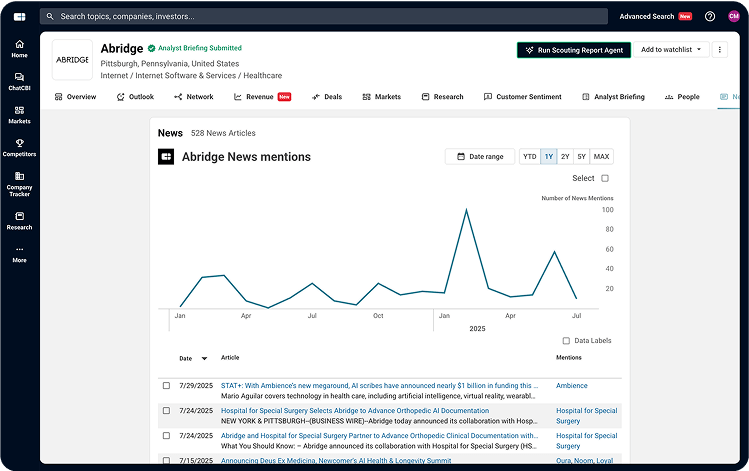Screen dimensions: 749x471
Task: Click the help question mark icon
Action: pyautogui.click(x=710, y=16)
